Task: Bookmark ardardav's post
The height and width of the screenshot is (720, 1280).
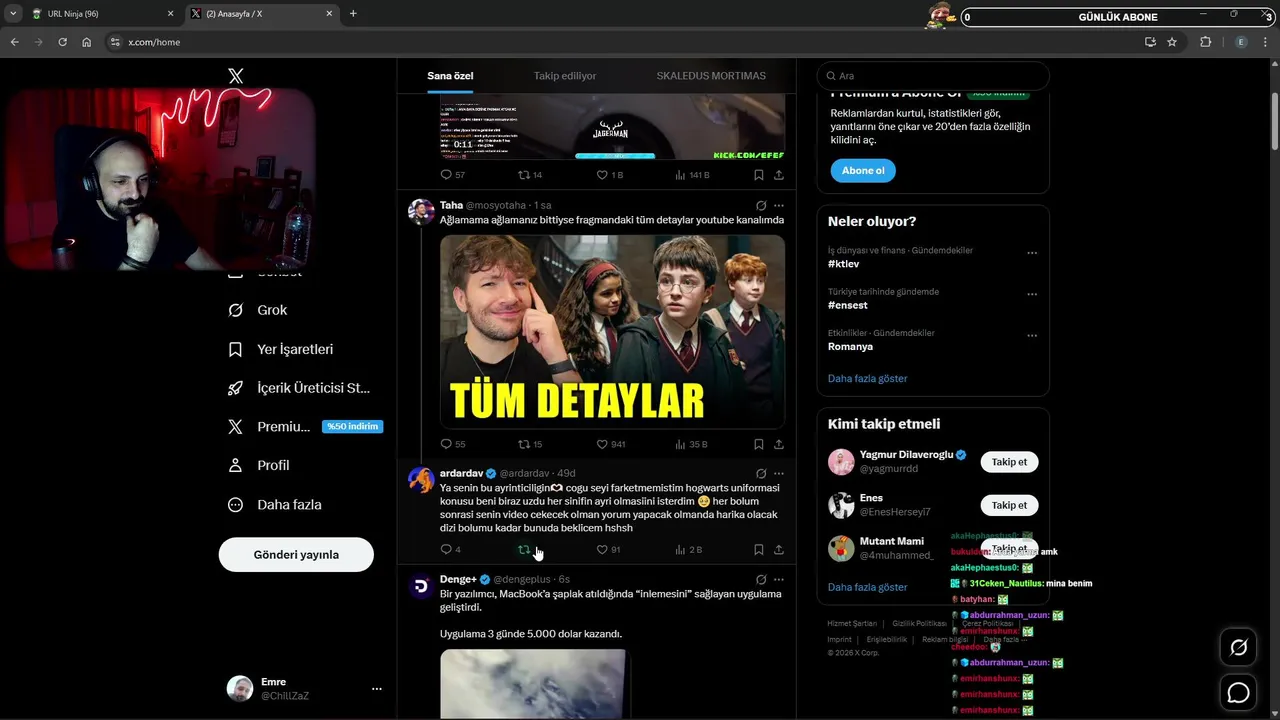Action: pos(759,549)
